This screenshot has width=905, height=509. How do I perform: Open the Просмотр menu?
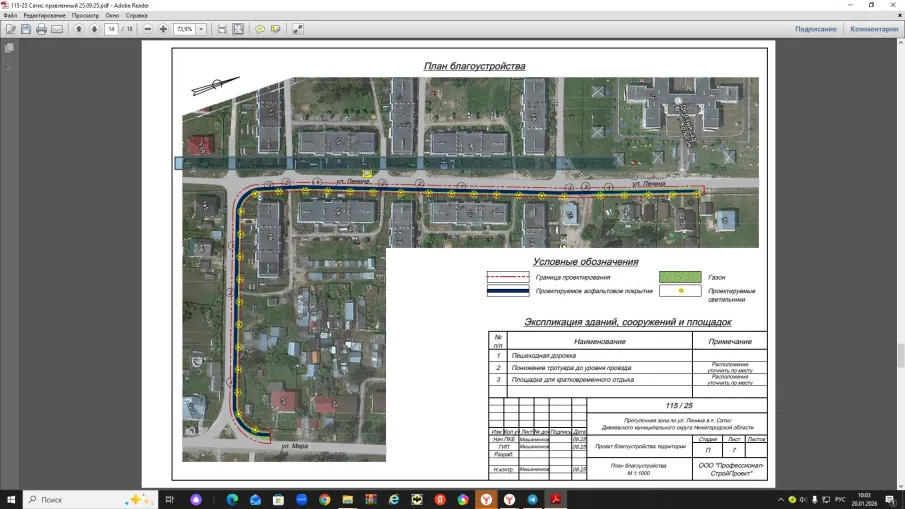tap(85, 16)
